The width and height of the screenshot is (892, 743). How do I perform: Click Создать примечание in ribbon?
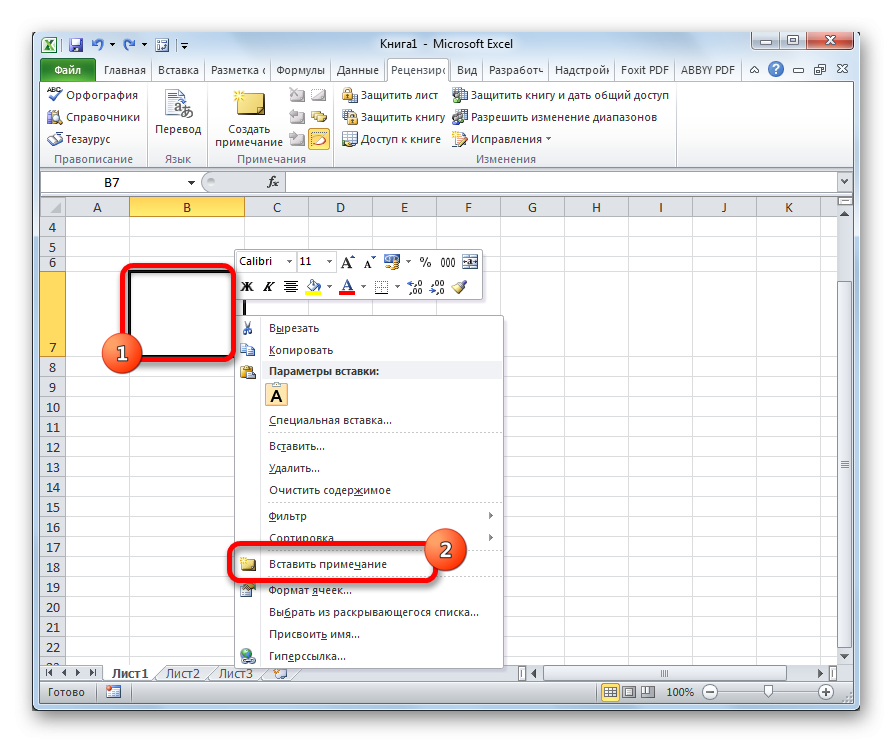coord(249,118)
